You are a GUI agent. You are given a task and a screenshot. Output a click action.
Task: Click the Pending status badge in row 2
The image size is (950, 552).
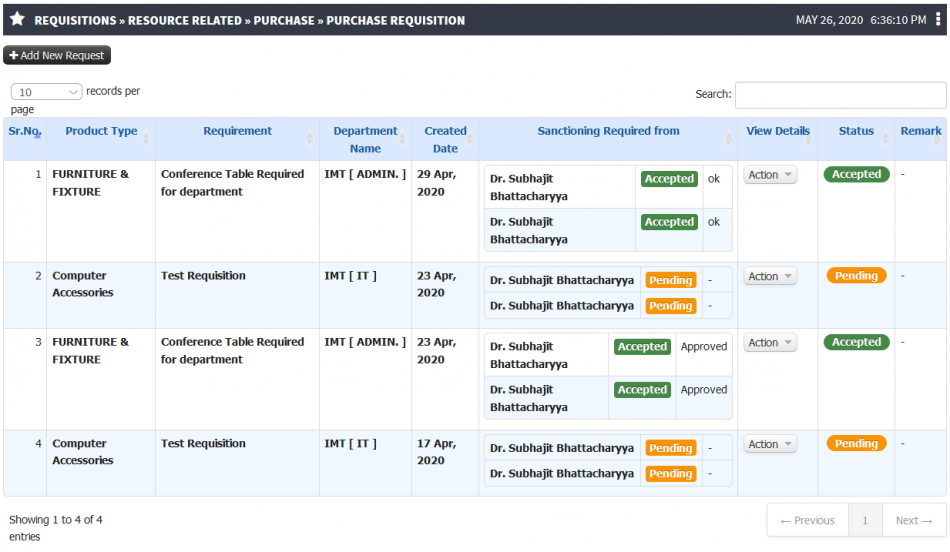[x=856, y=276]
